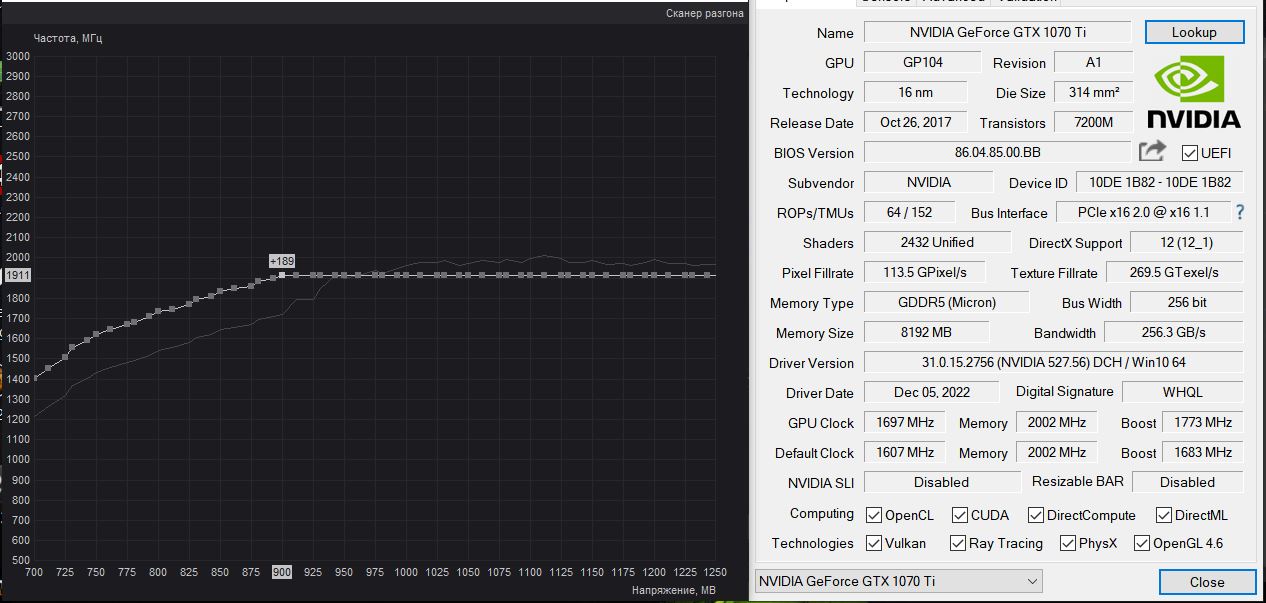Toggle the CUDA checkbox

(960, 515)
